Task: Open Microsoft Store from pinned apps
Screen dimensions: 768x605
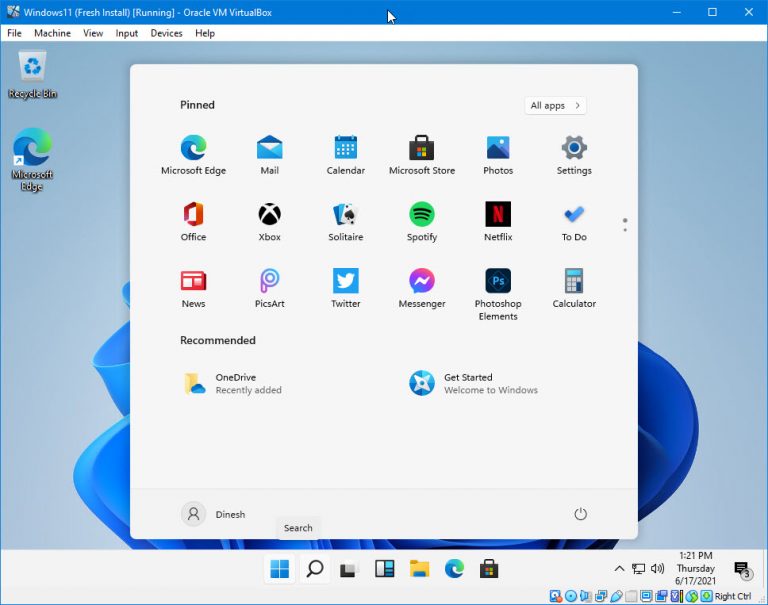Action: point(422,155)
